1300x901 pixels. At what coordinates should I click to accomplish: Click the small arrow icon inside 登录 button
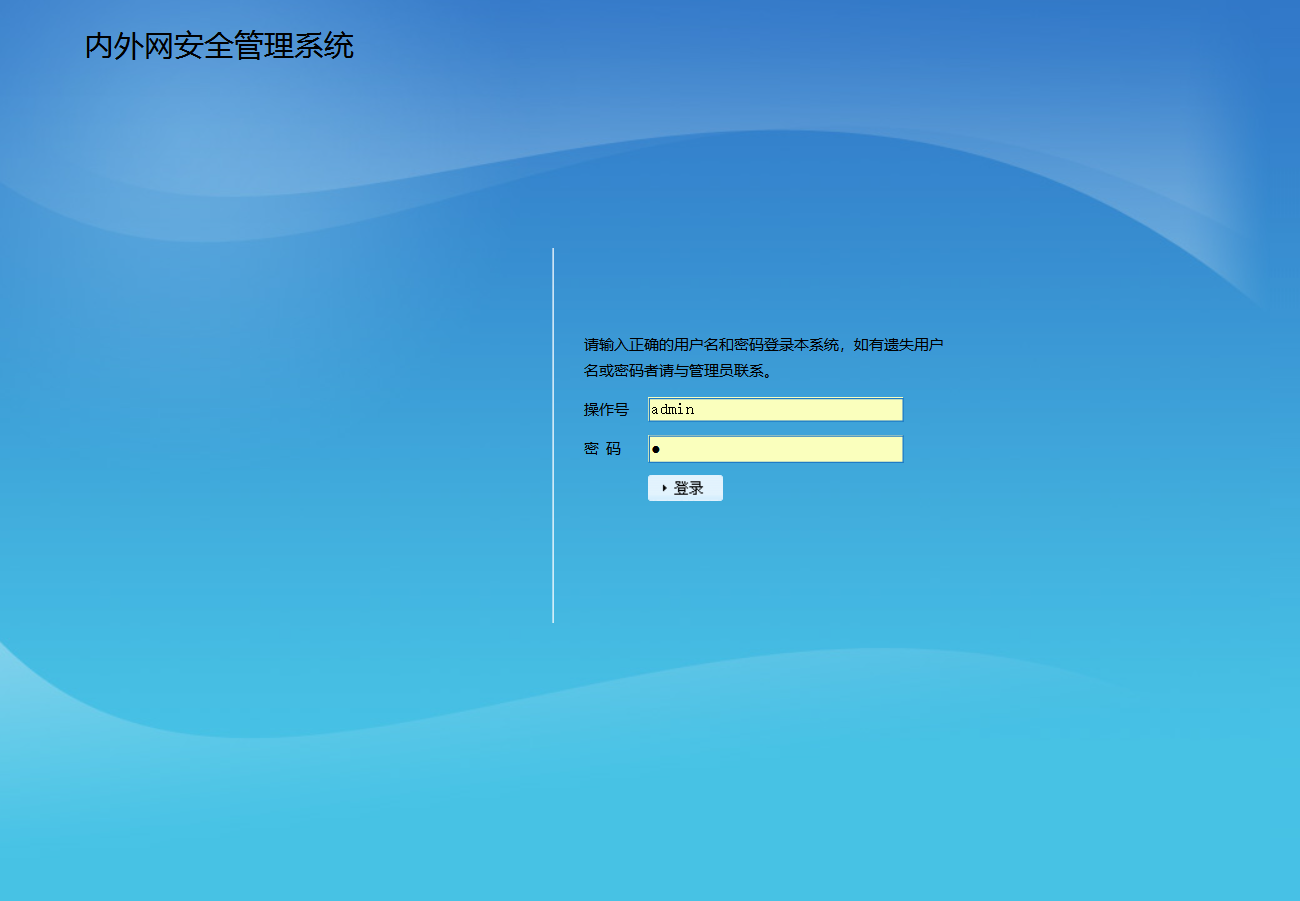click(664, 488)
